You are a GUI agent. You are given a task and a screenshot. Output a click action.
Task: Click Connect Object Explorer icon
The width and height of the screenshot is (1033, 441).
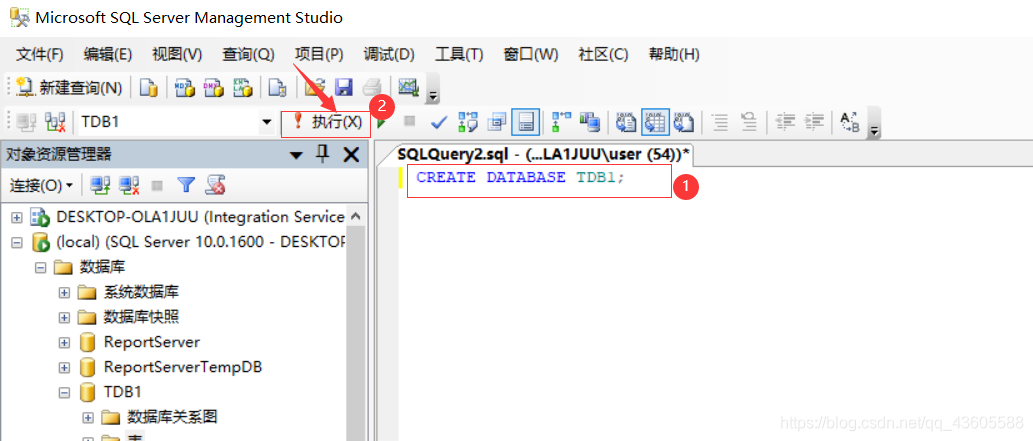[99, 186]
